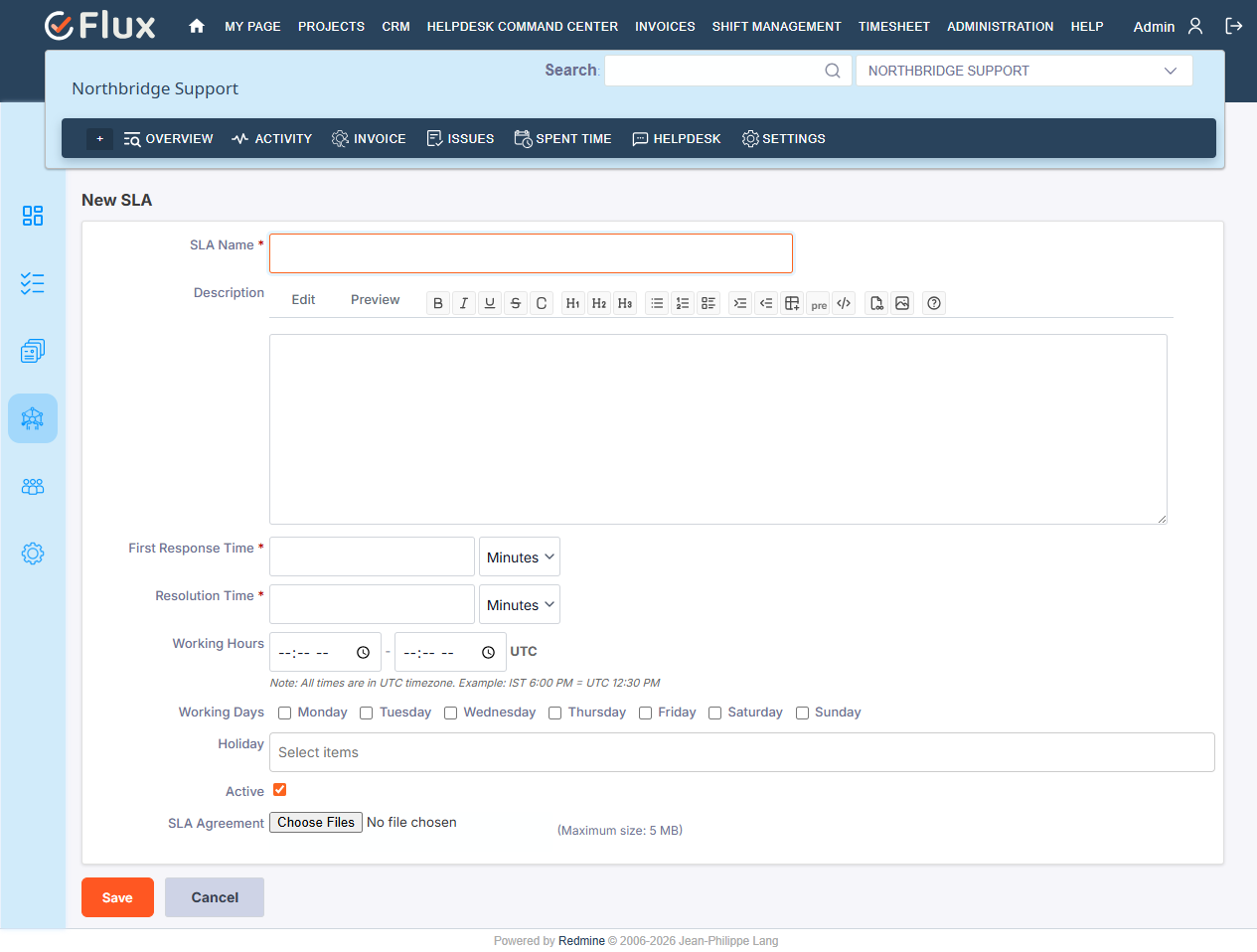This screenshot has width=1257, height=952.
Task: Click inside the description text area
Action: tap(717, 429)
